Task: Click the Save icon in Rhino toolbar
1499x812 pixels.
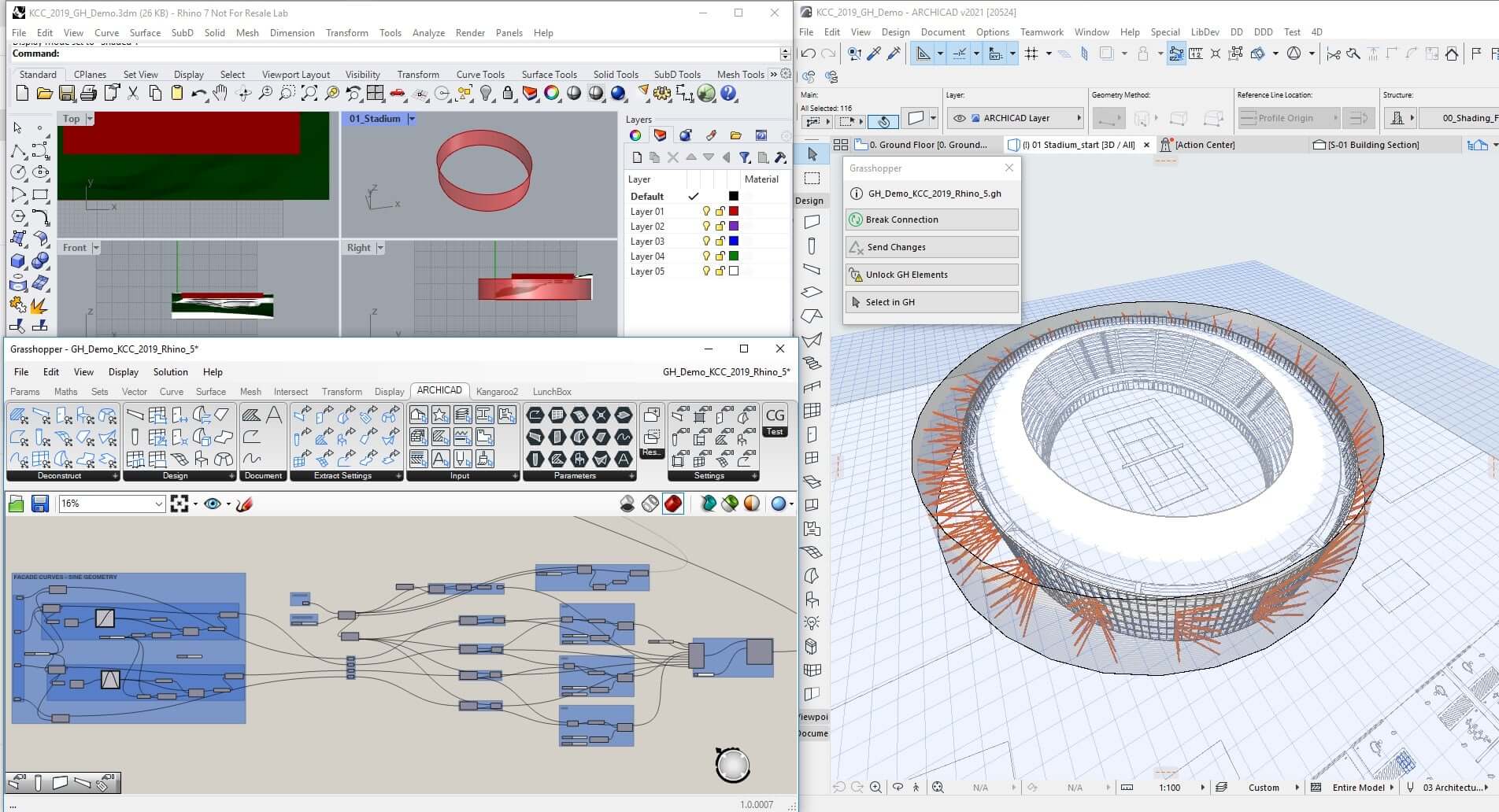Action: (67, 94)
